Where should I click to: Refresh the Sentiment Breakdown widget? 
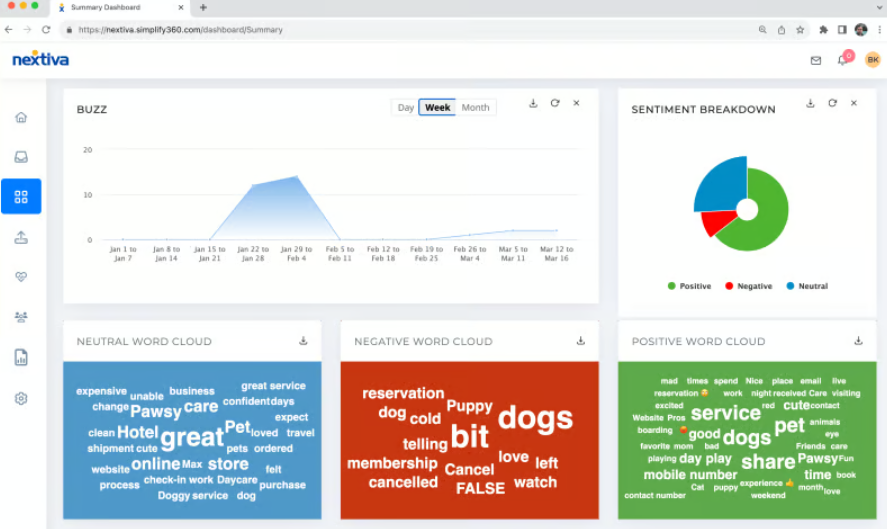832,103
